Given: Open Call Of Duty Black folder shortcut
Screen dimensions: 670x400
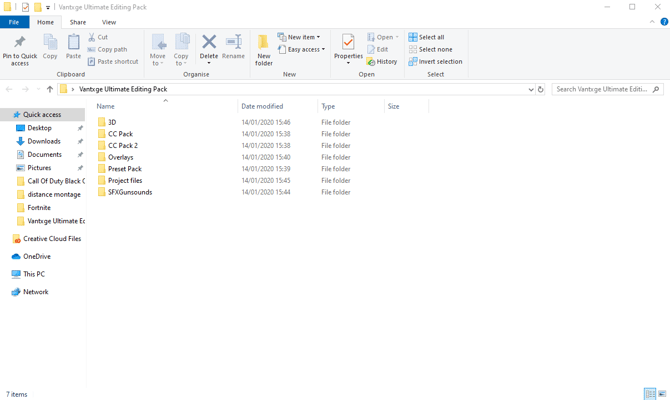Looking at the screenshot, I should (56, 181).
